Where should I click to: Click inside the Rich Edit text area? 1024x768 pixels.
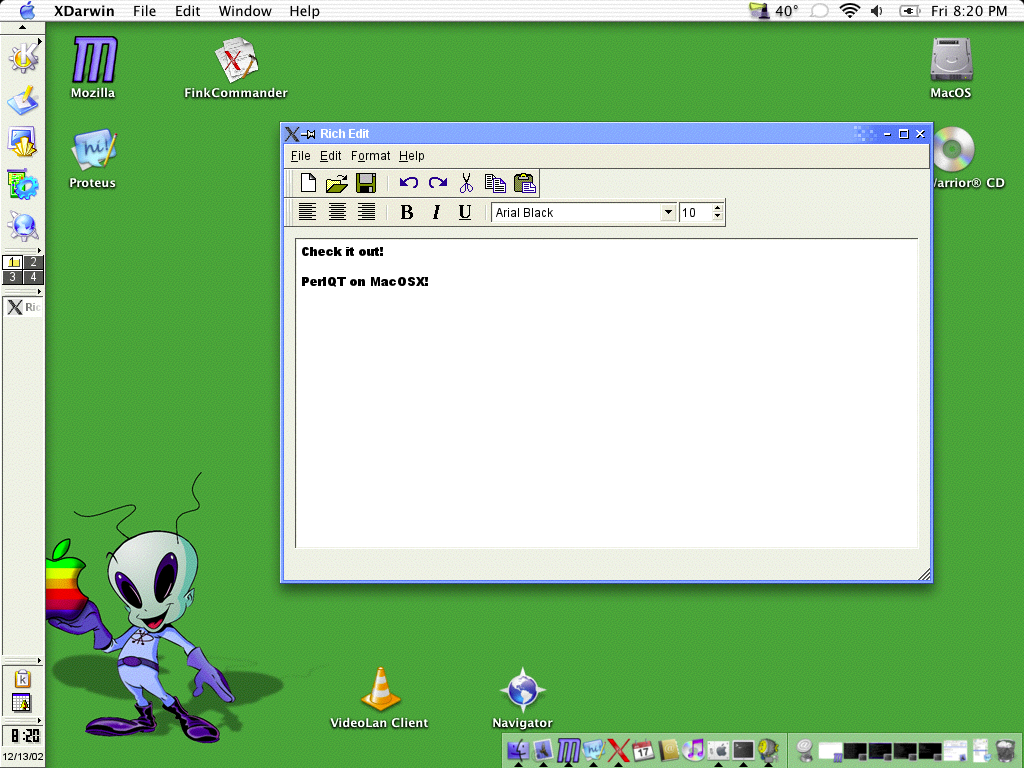607,393
